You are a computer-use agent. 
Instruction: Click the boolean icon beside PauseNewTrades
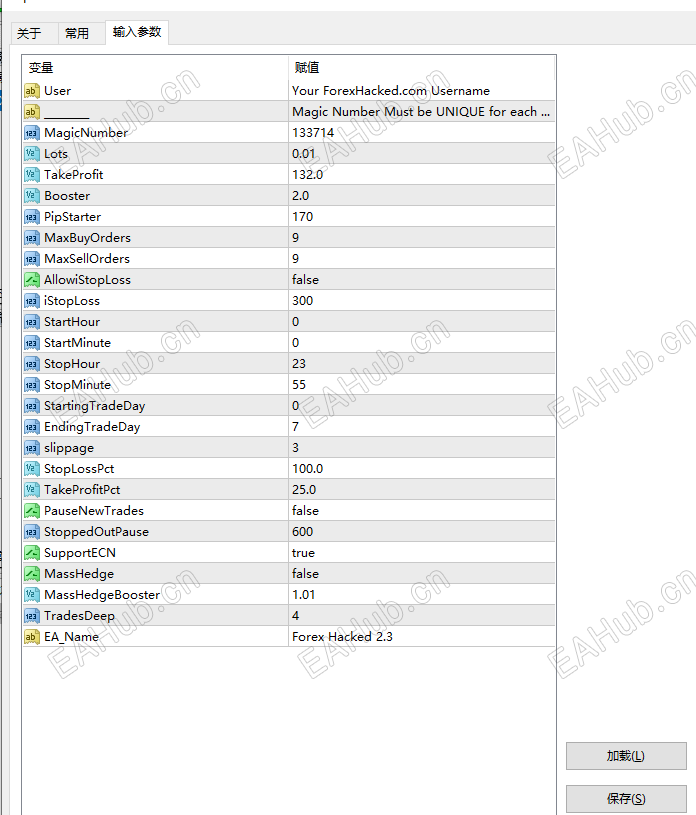tap(32, 511)
